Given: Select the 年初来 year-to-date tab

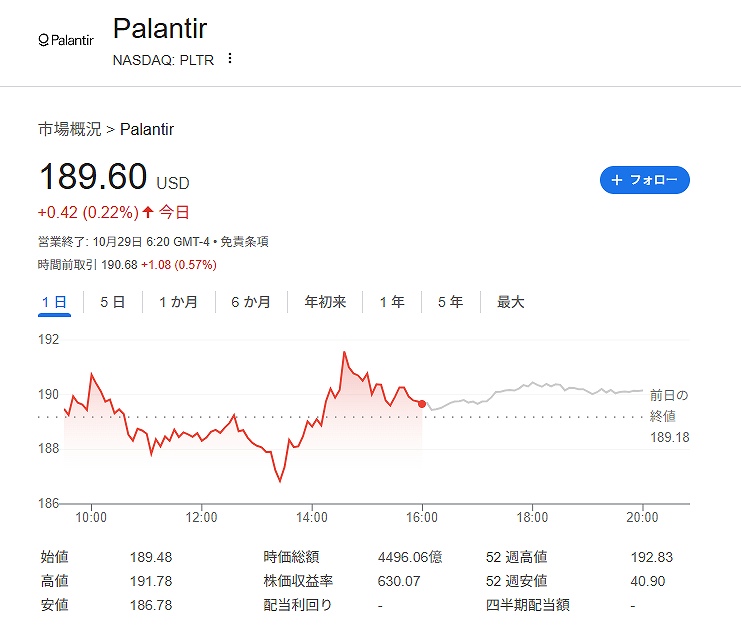Looking at the screenshot, I should tap(325, 302).
